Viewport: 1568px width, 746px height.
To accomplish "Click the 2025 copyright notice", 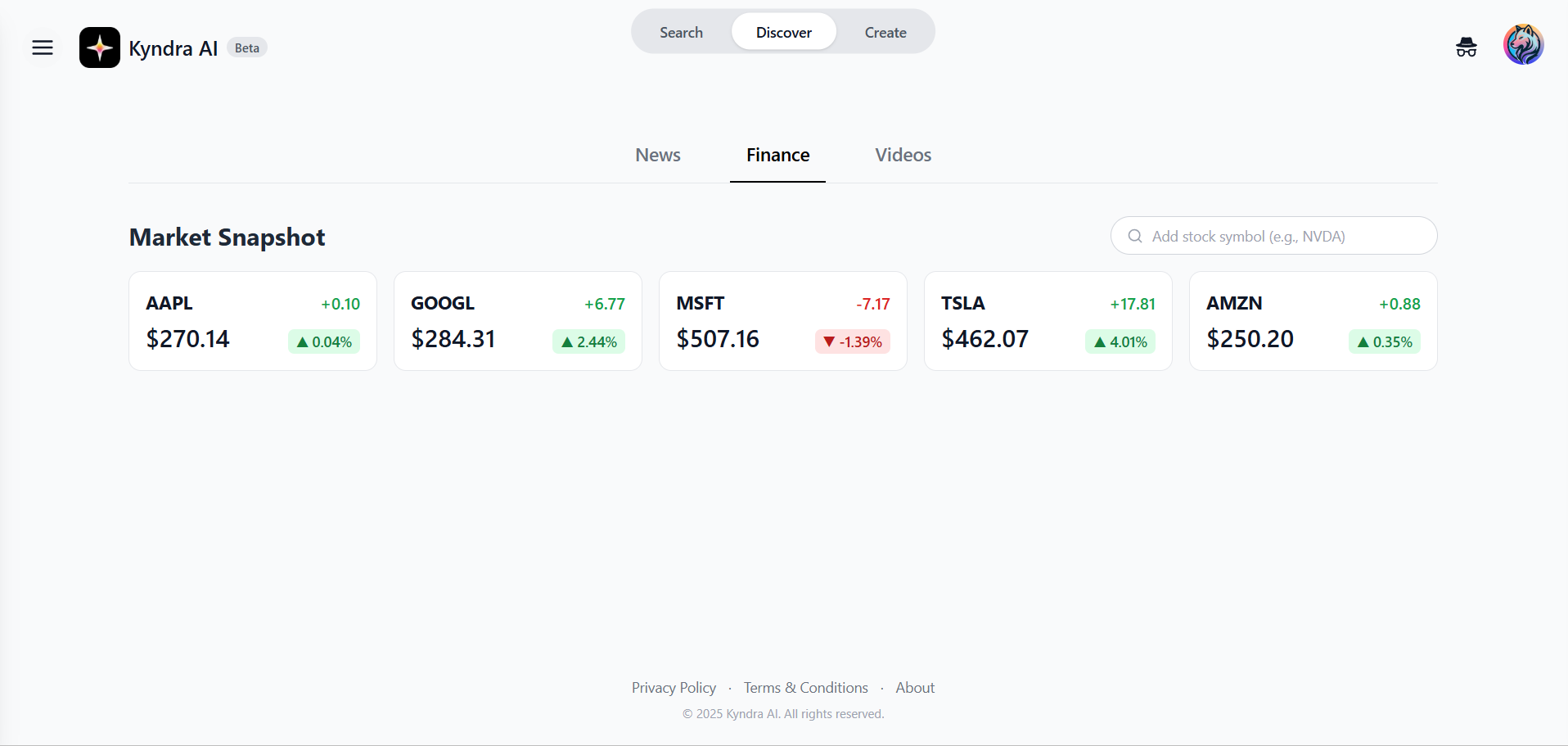I will (783, 714).
